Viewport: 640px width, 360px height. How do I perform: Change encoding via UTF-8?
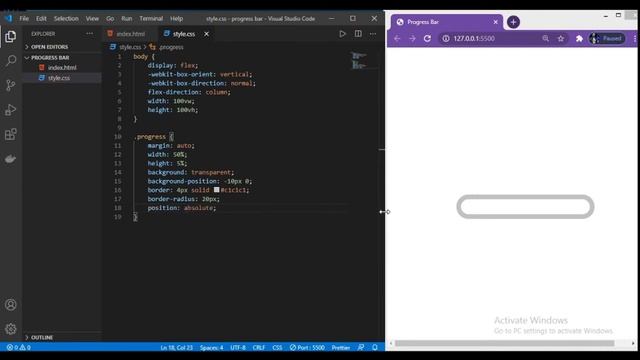pos(238,347)
